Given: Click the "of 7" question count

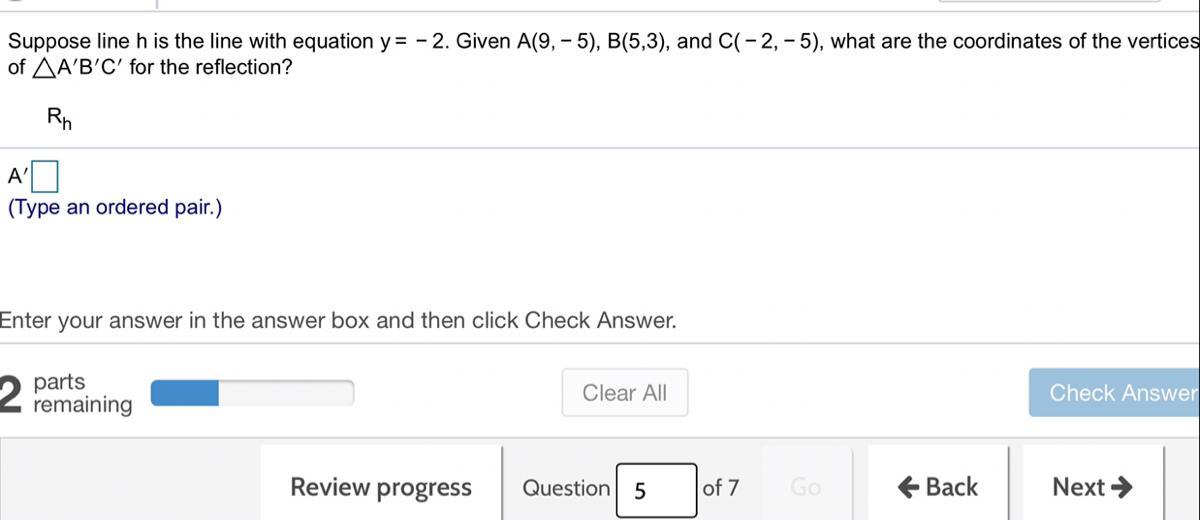Looking at the screenshot, I should tap(721, 488).
